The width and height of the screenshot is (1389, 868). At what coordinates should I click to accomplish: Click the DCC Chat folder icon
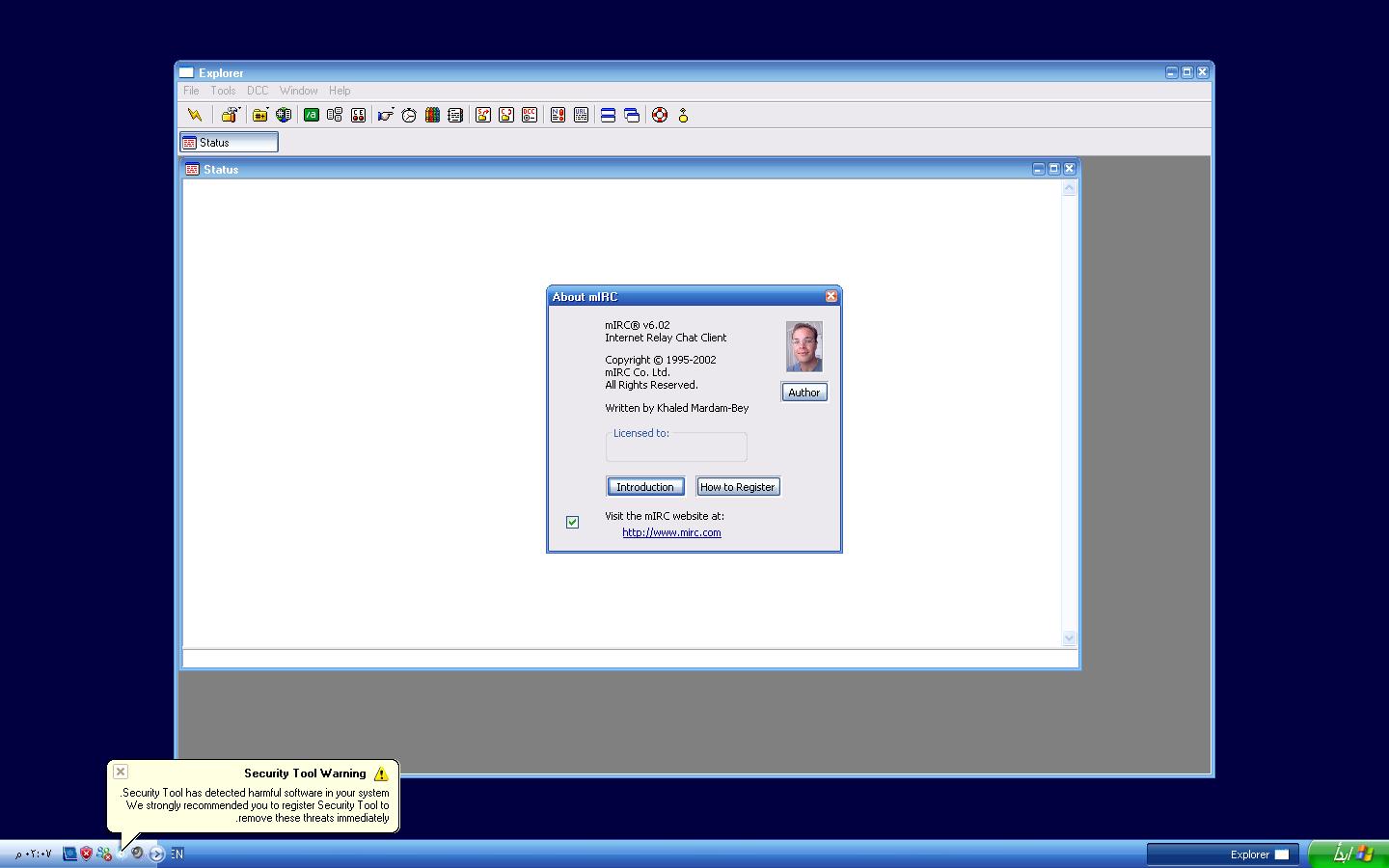click(x=506, y=115)
